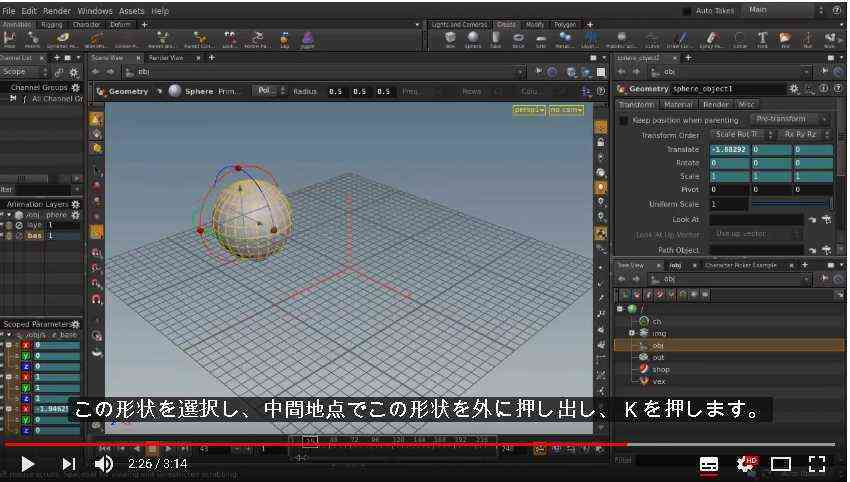
Task: Select the obj row in tree view
Action: (x=729, y=345)
